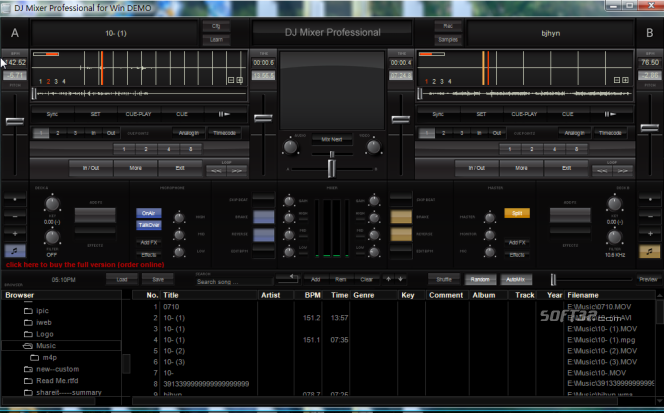Screen dimensions: 664x413
Task: Click deck A Sync button
Action: 52,114
